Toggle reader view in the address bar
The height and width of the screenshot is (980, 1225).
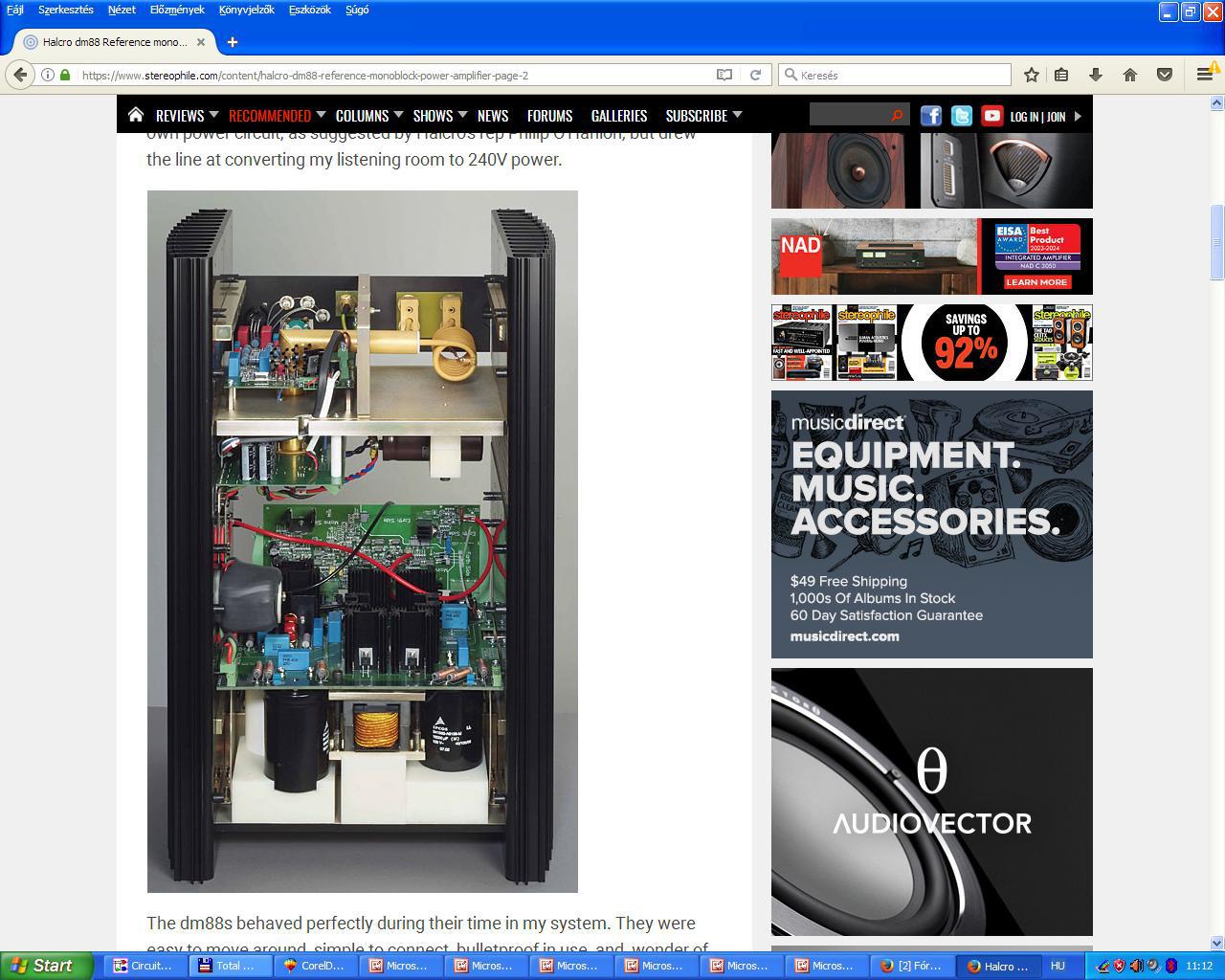point(724,75)
